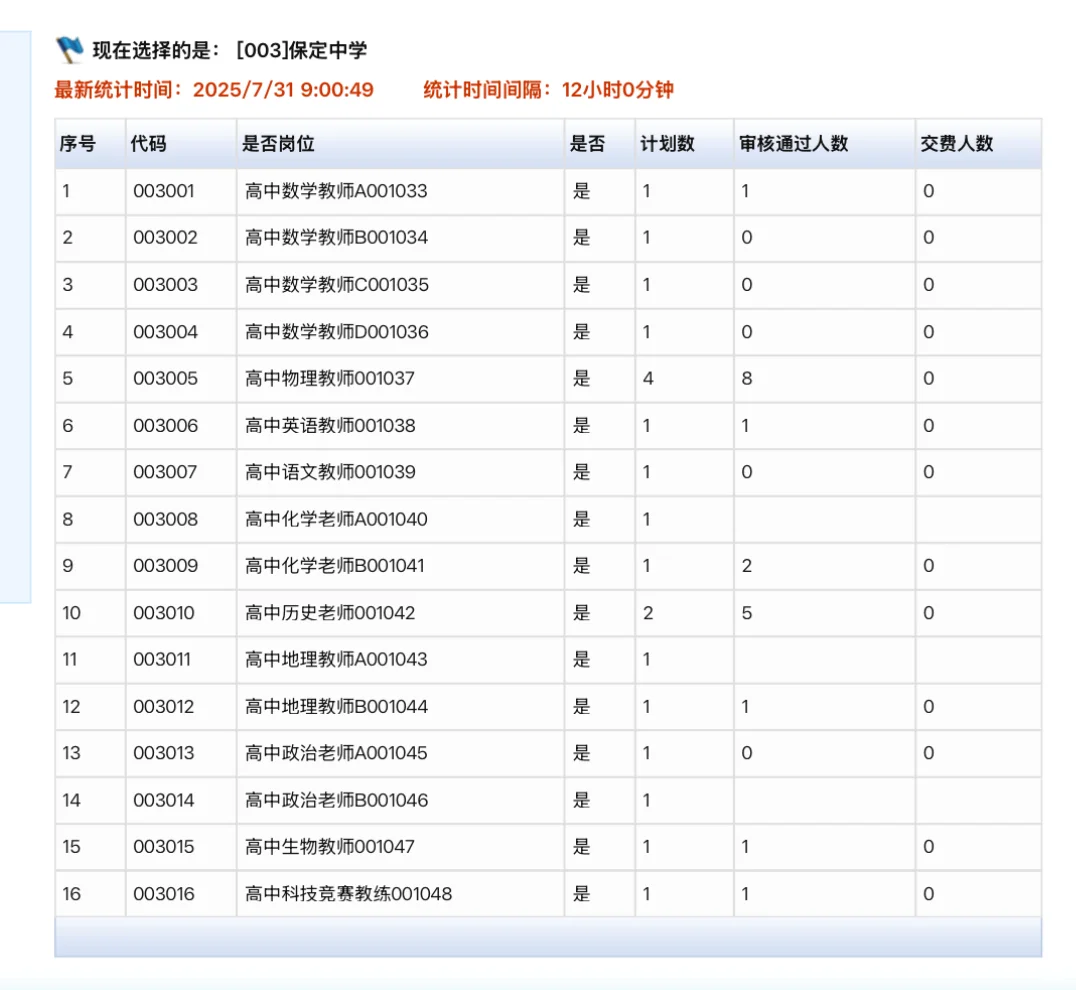Select row 高中历史老师001042
This screenshot has width=1076, height=990.
[x=548, y=613]
